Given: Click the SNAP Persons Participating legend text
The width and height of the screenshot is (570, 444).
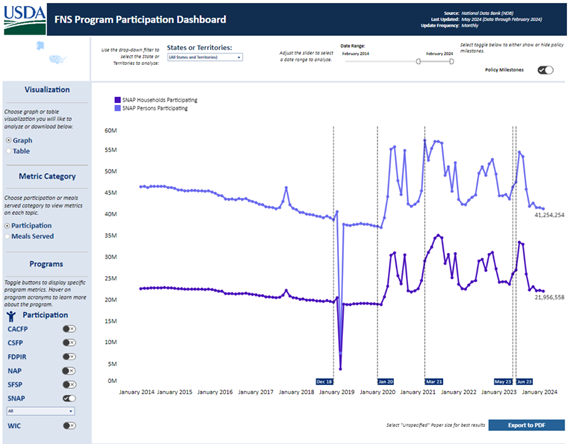Looking at the screenshot, I should coord(155,108).
